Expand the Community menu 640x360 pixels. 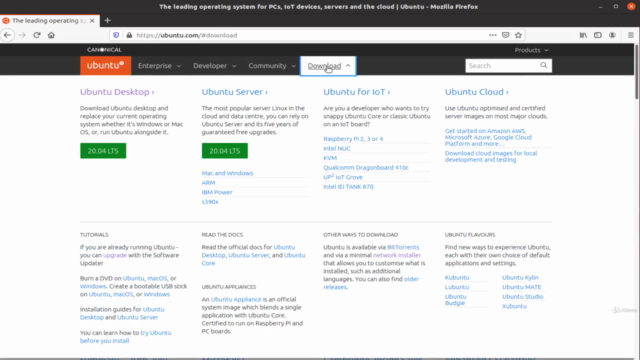click(272, 66)
